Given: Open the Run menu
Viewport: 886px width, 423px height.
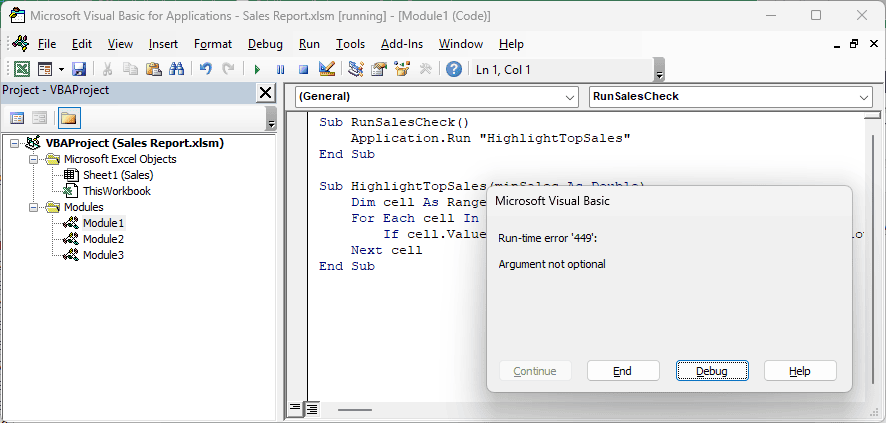Looking at the screenshot, I should coord(310,44).
